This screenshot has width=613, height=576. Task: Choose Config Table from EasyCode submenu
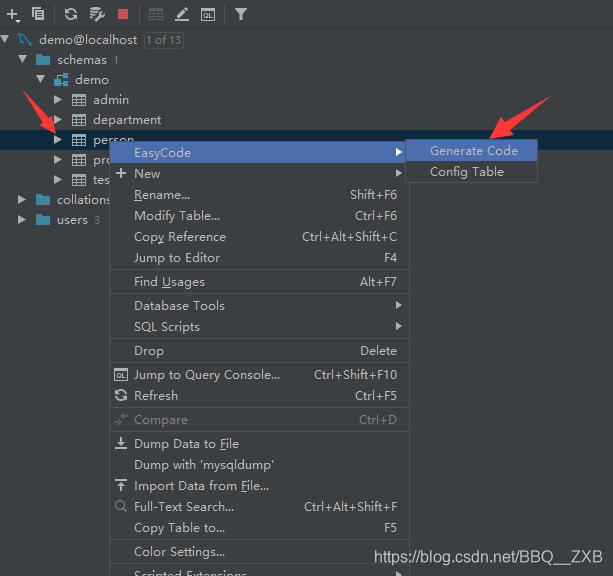coord(471,172)
